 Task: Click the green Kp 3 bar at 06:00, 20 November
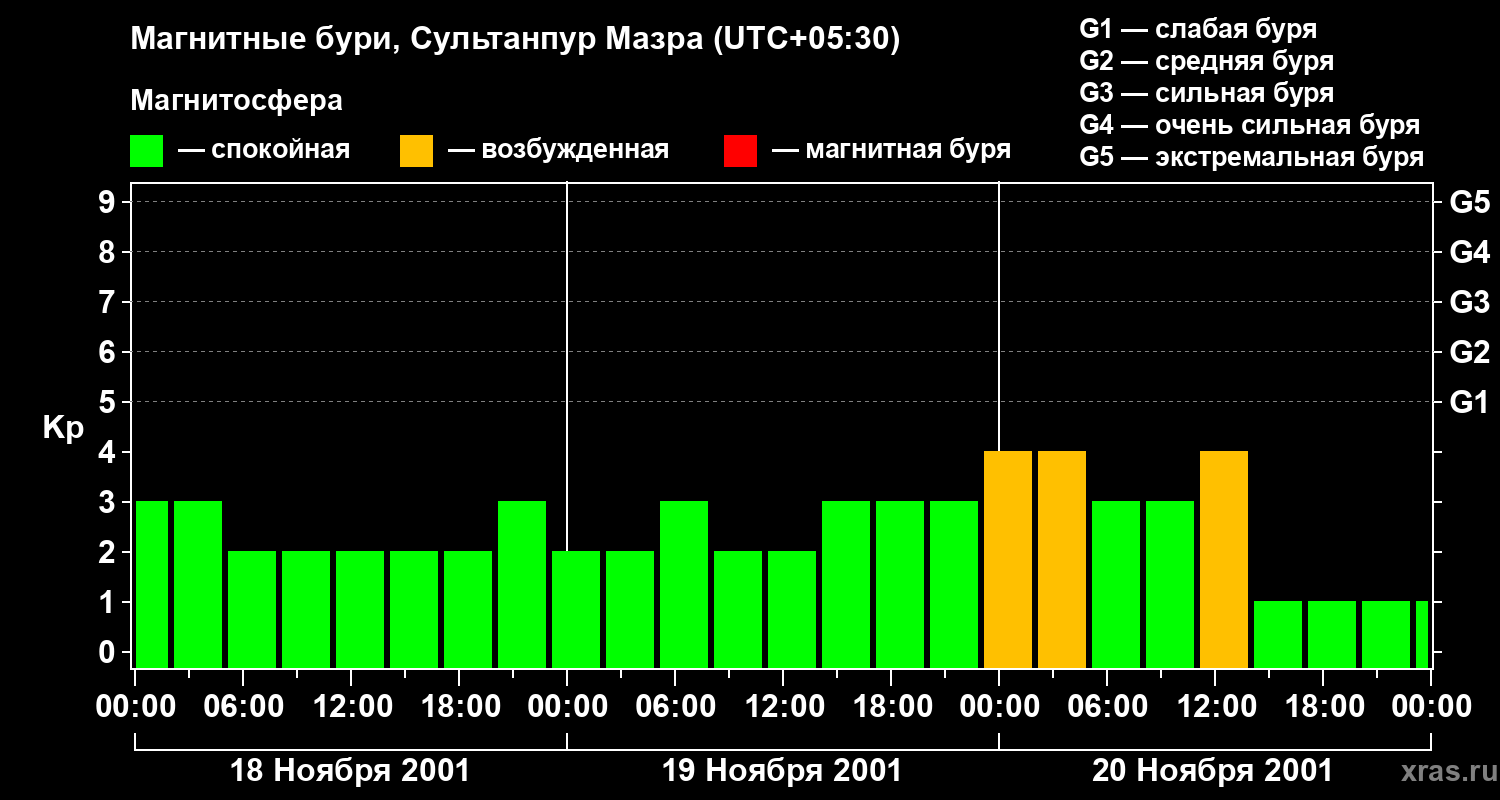pyautogui.click(x=1116, y=585)
